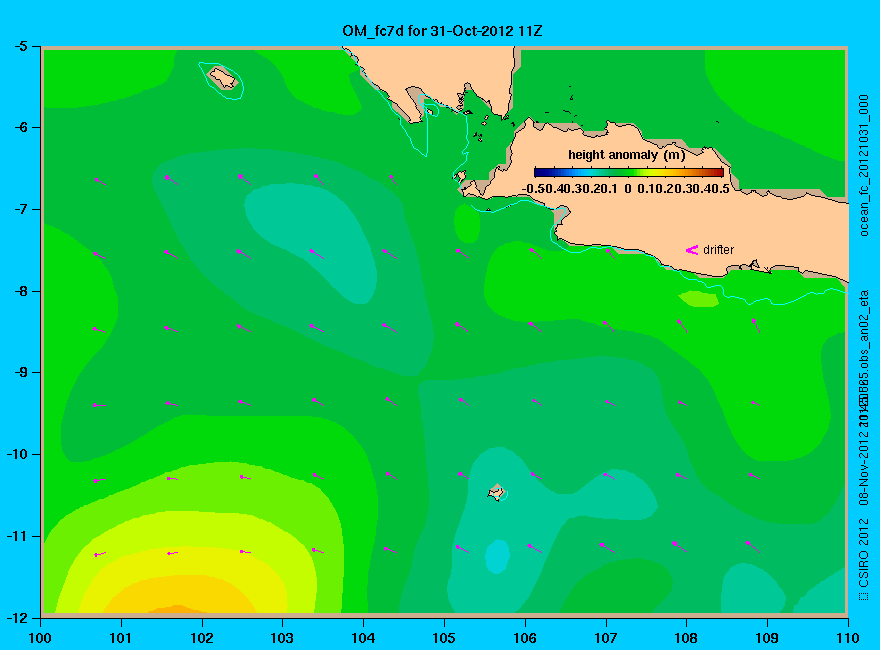Viewport: 880px width, 650px height.
Task: Click longitude label 103 on the x-axis
Action: pos(282,638)
